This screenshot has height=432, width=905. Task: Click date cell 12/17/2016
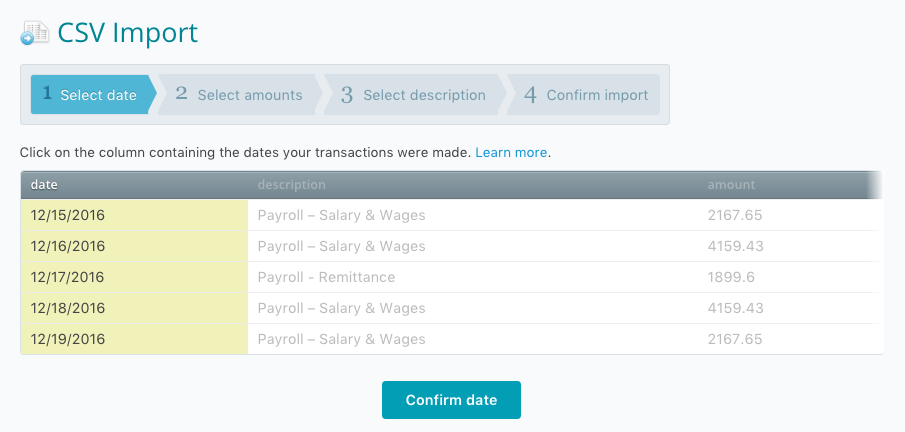pos(68,277)
